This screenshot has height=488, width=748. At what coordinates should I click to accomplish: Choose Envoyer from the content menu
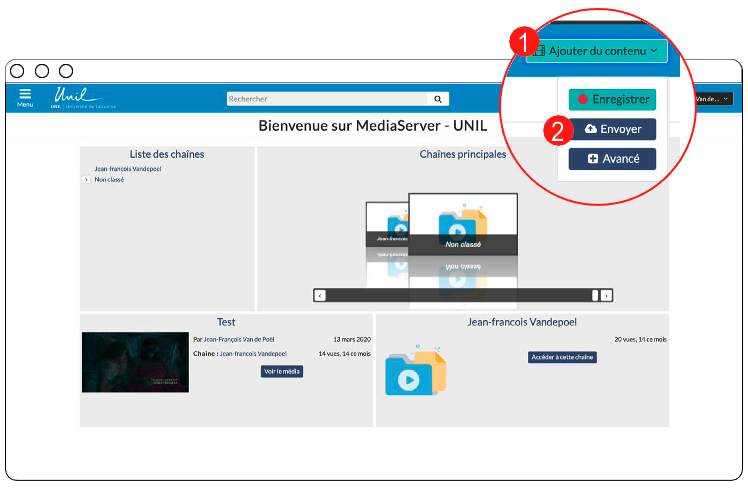pyautogui.click(x=612, y=129)
